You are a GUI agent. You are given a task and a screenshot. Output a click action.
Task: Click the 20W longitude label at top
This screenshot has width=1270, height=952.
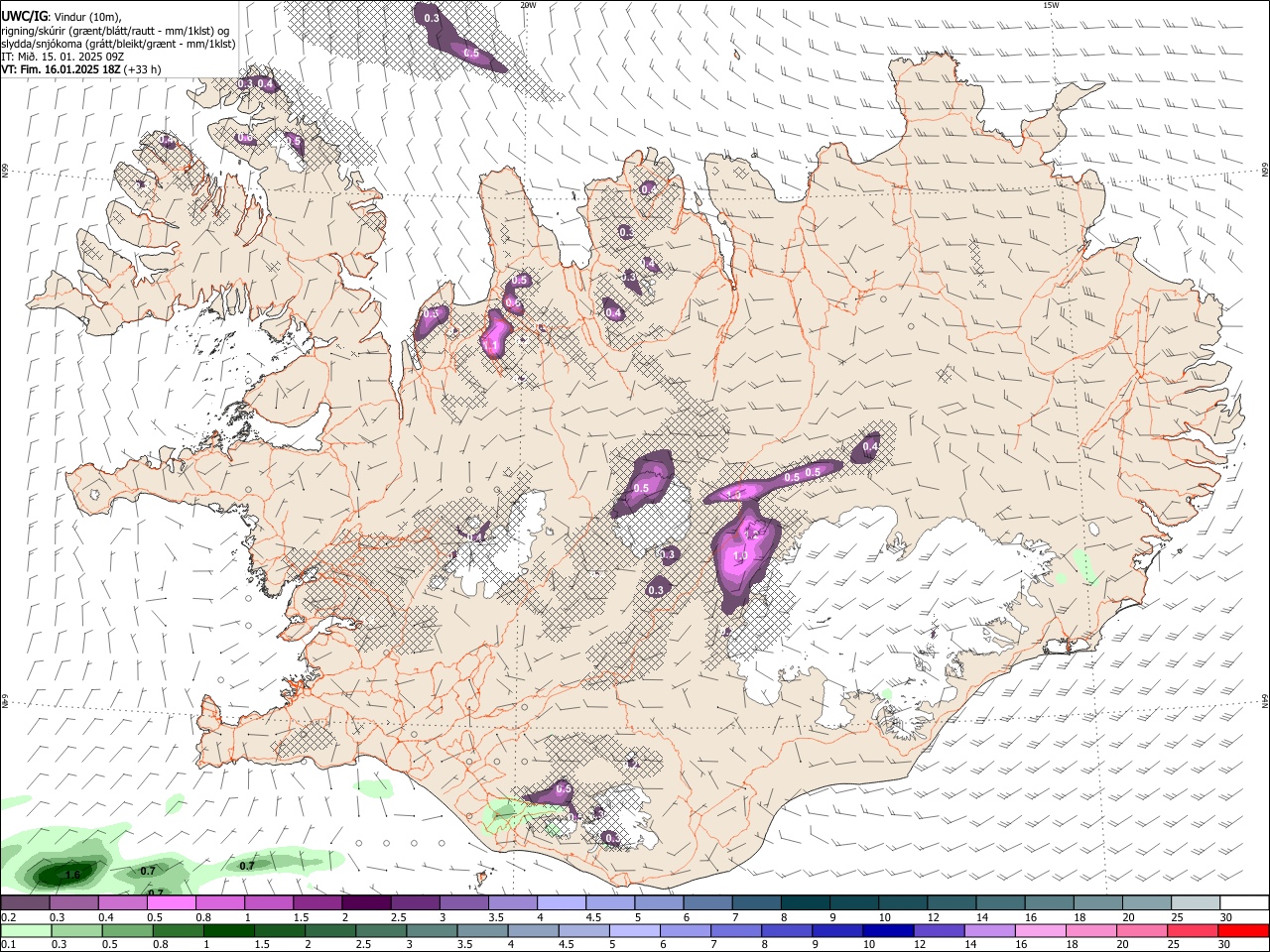528,5
